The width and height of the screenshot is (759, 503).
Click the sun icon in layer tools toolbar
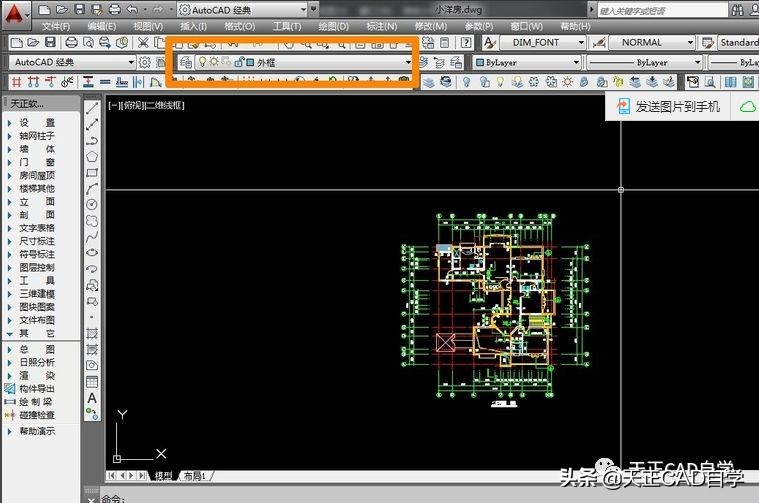click(567, 81)
